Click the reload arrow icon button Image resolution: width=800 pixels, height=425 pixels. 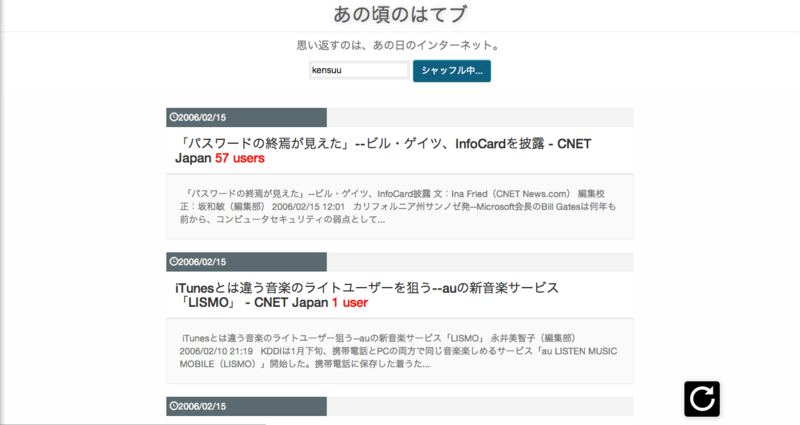coord(702,398)
